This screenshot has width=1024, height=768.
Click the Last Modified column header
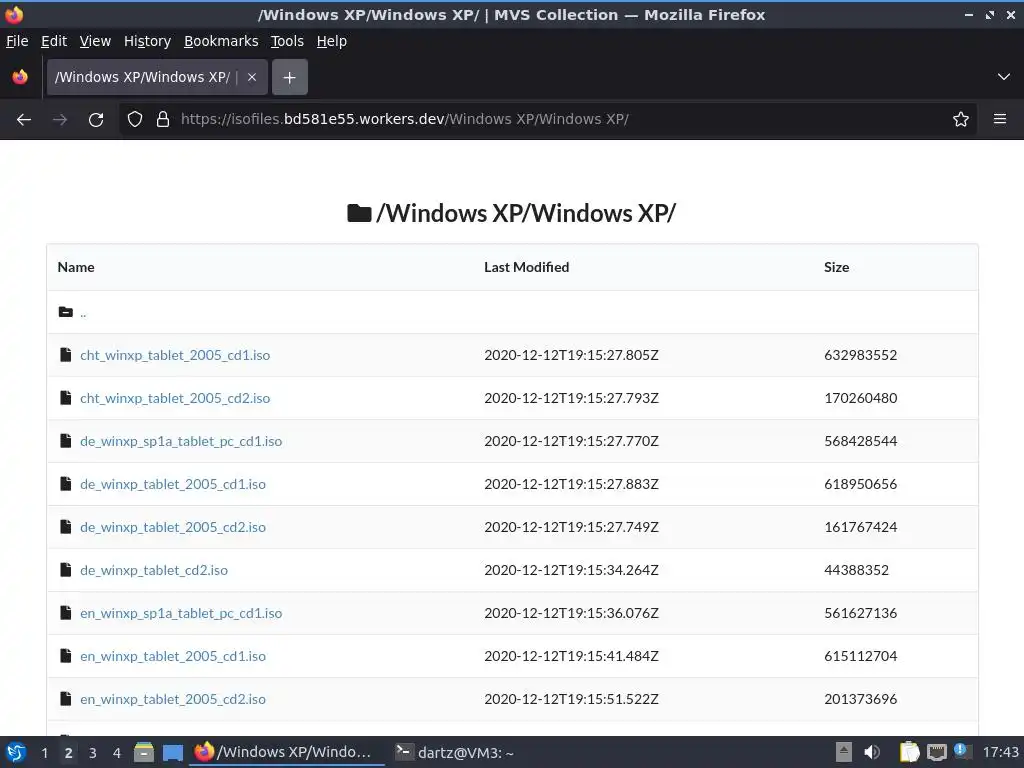click(x=526, y=267)
